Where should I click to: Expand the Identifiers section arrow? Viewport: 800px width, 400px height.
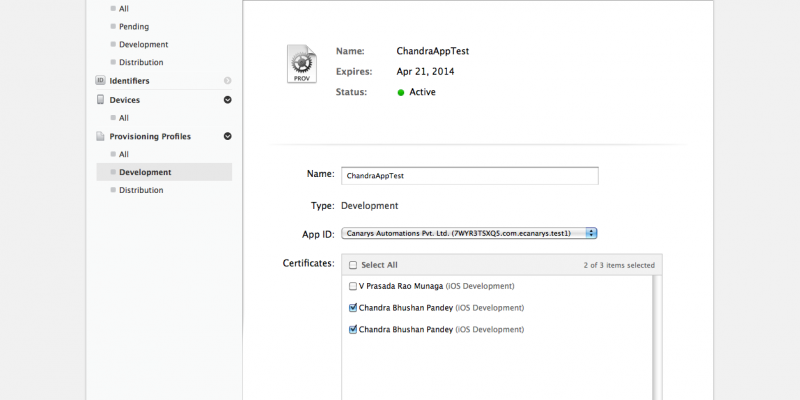pos(227,80)
